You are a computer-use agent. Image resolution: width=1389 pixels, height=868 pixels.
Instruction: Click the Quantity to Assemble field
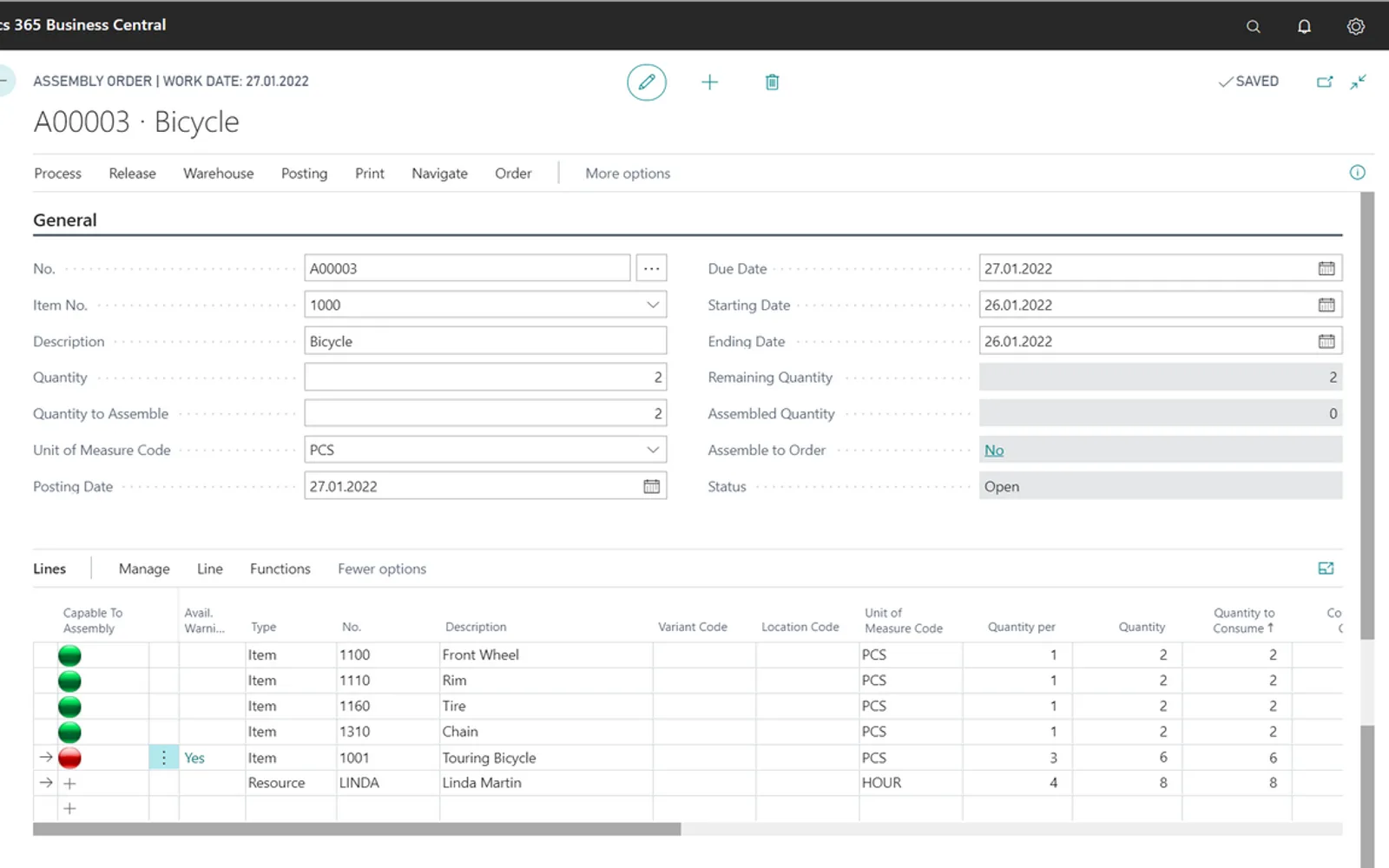[485, 413]
